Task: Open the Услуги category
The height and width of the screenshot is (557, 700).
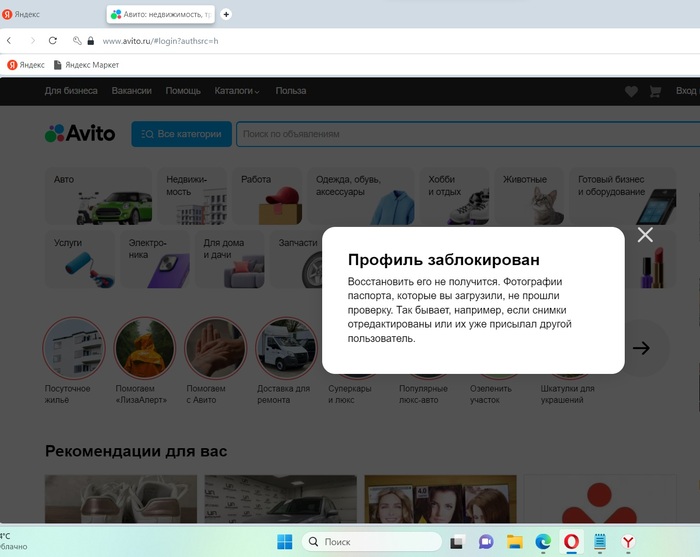Action: (x=80, y=259)
